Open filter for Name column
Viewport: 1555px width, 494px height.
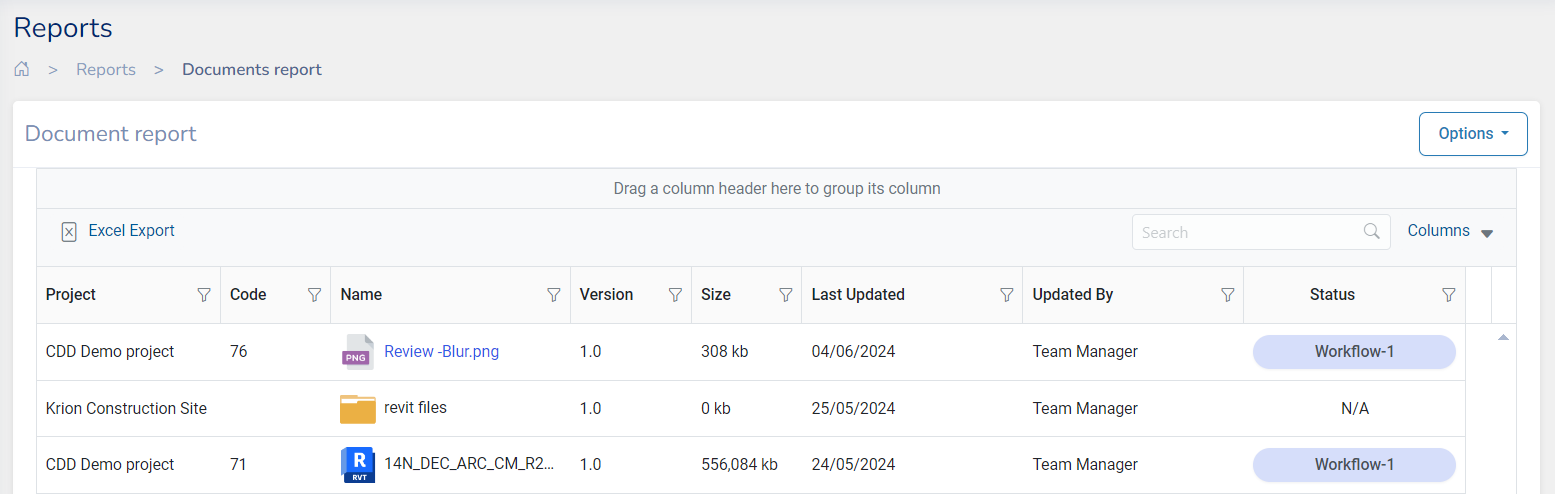[x=554, y=295]
